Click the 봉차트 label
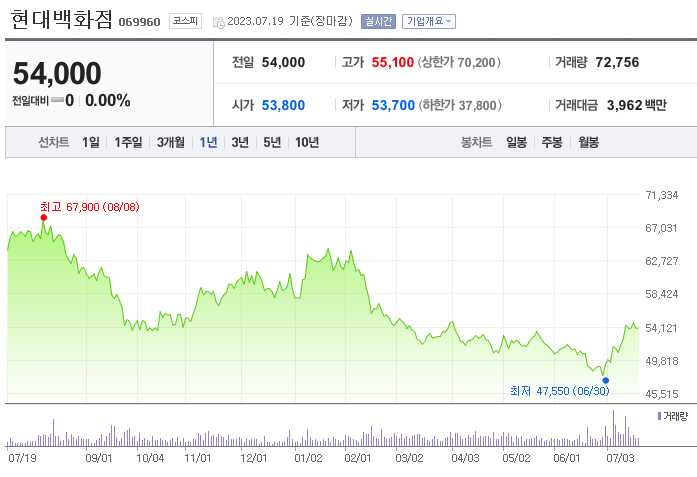This screenshot has width=697, height=477. pos(477,142)
